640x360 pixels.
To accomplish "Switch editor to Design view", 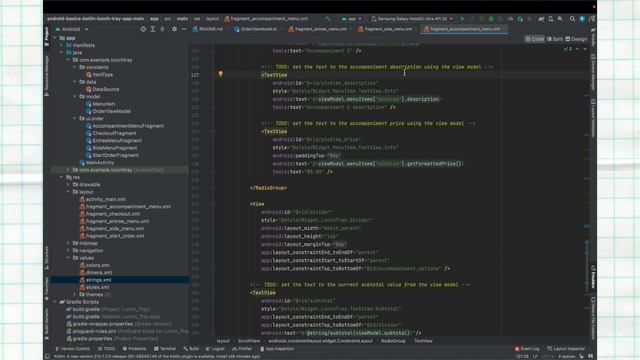I will [x=576, y=39].
